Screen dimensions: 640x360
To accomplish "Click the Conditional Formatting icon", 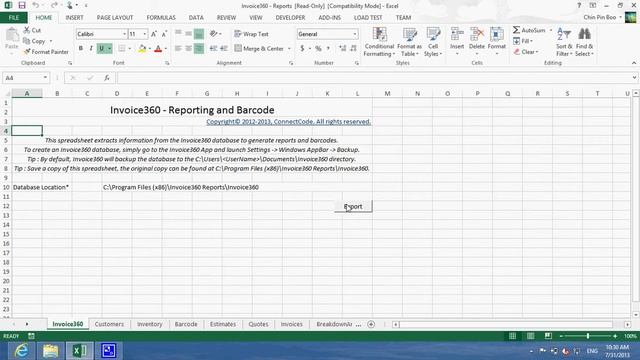I will tap(379, 35).
